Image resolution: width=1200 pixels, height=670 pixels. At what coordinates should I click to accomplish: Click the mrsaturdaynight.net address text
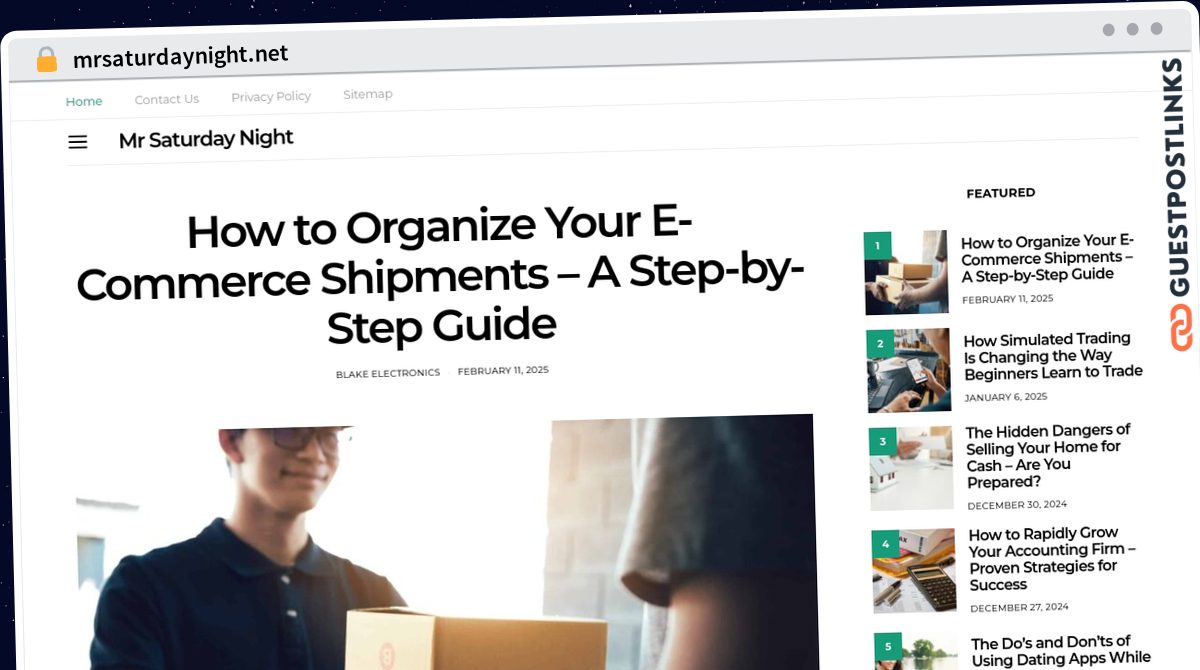tap(181, 57)
